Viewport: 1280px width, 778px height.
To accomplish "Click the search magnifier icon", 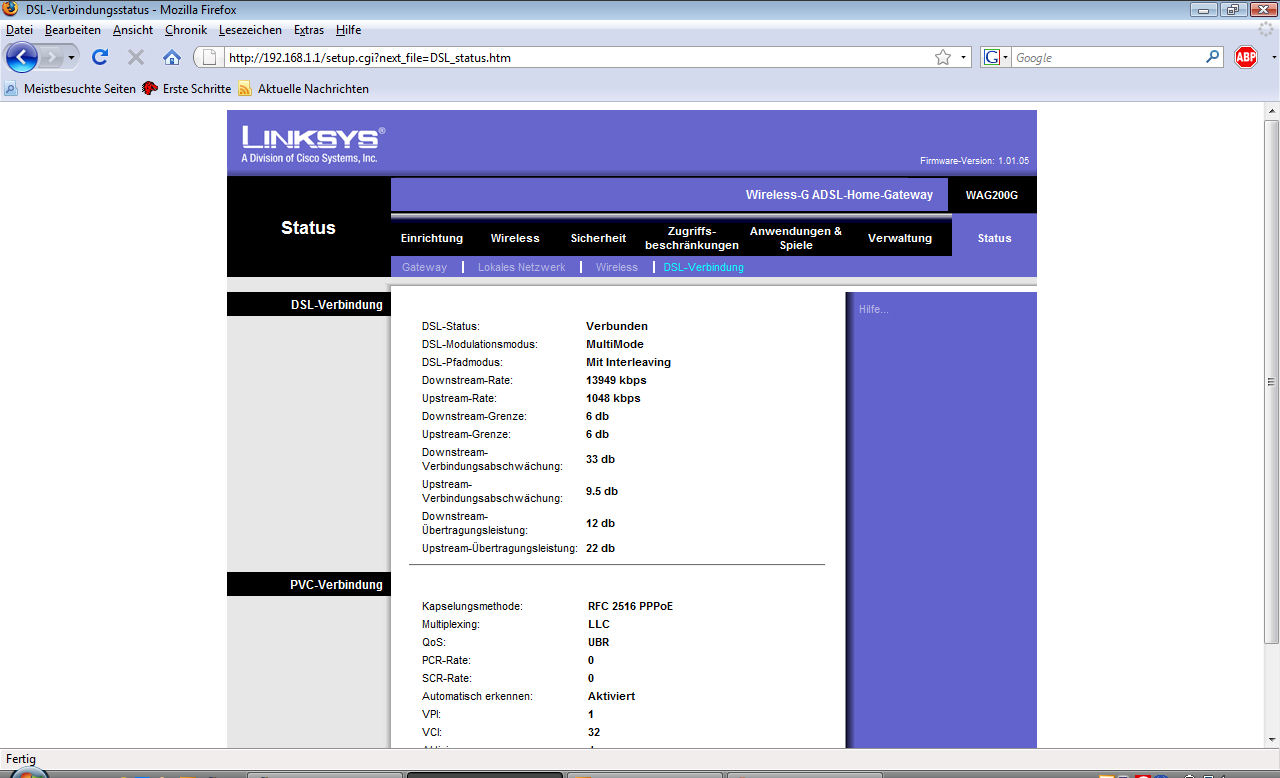I will tap(1213, 57).
